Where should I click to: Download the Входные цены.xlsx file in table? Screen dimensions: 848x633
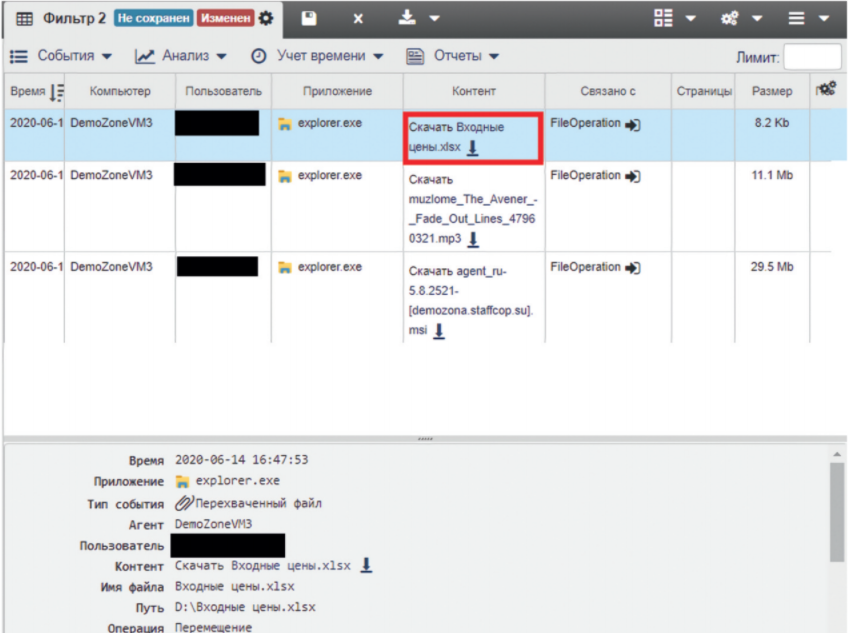click(x=473, y=148)
